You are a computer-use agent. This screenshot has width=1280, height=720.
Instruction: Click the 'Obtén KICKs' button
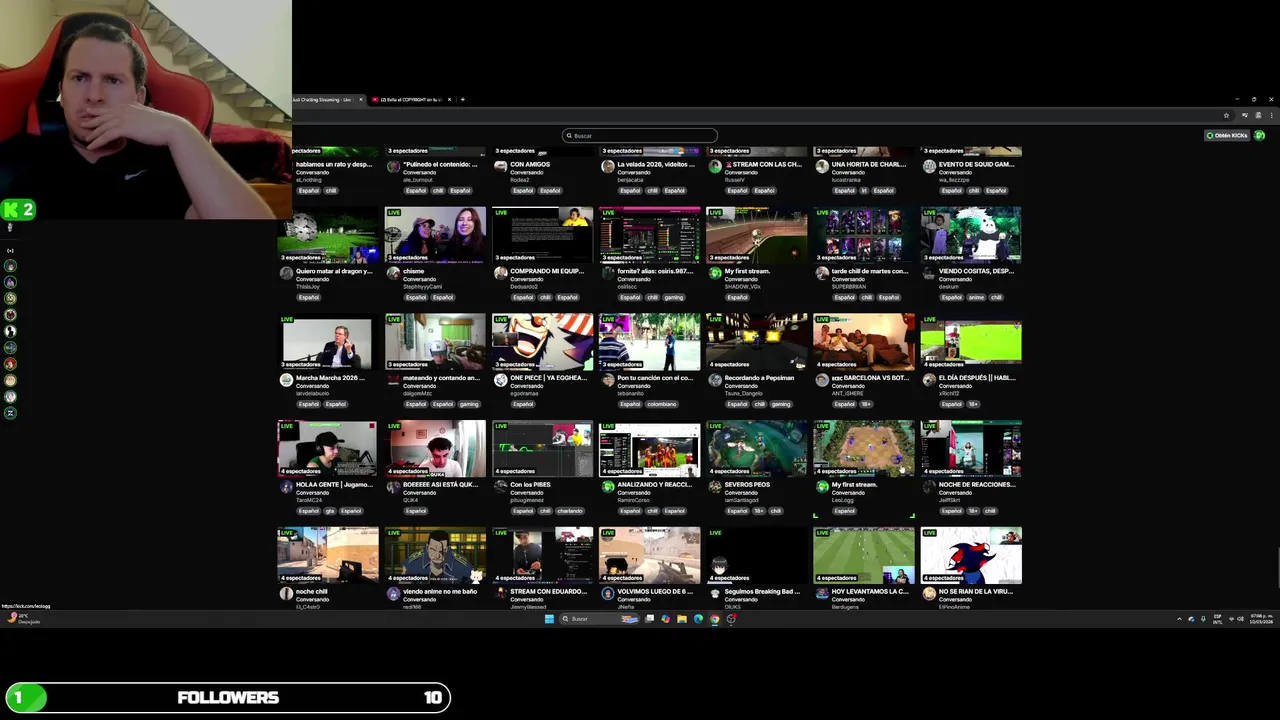[1227, 136]
